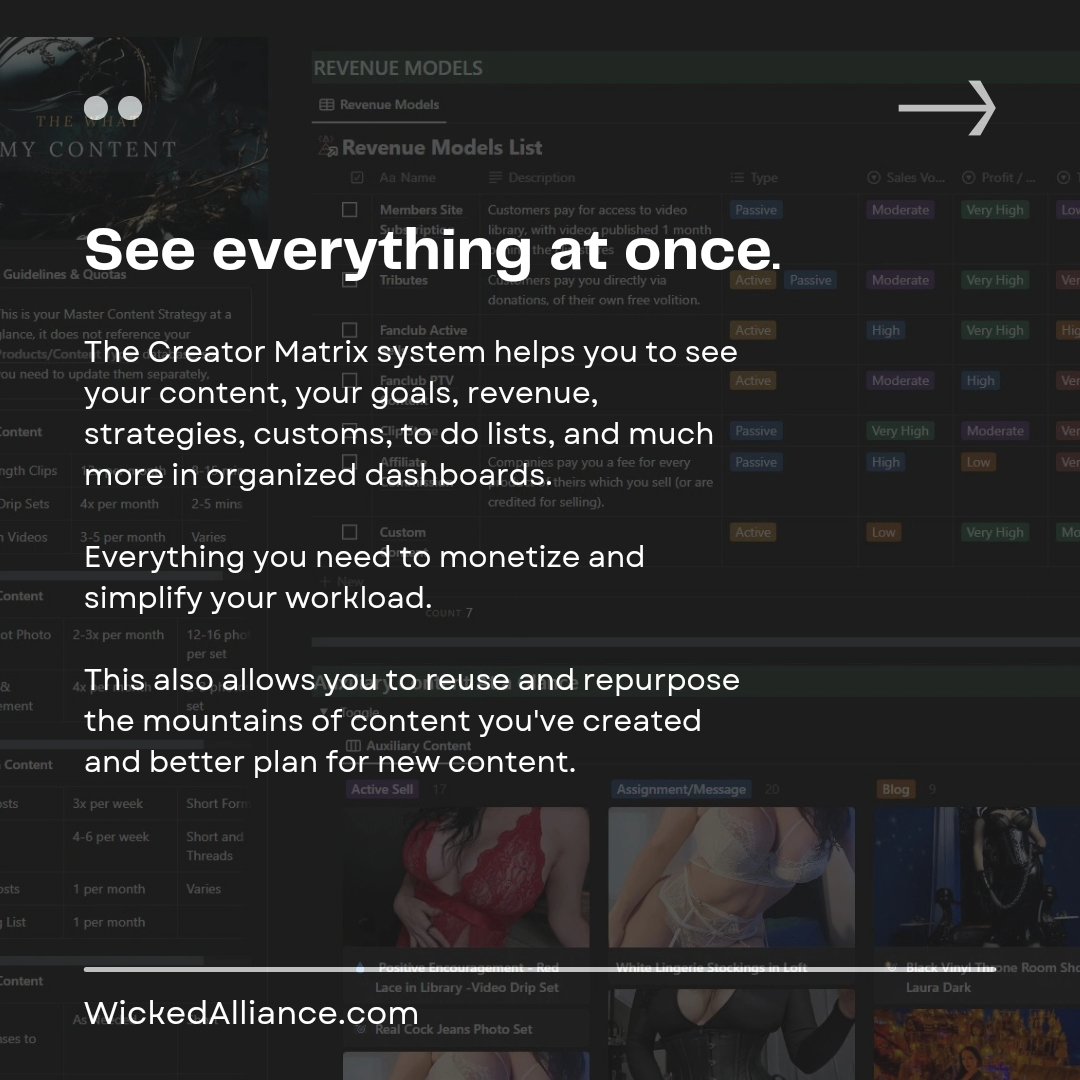Select the Assignment/Message board group label
This screenshot has width=1080, height=1080.
coord(681,789)
